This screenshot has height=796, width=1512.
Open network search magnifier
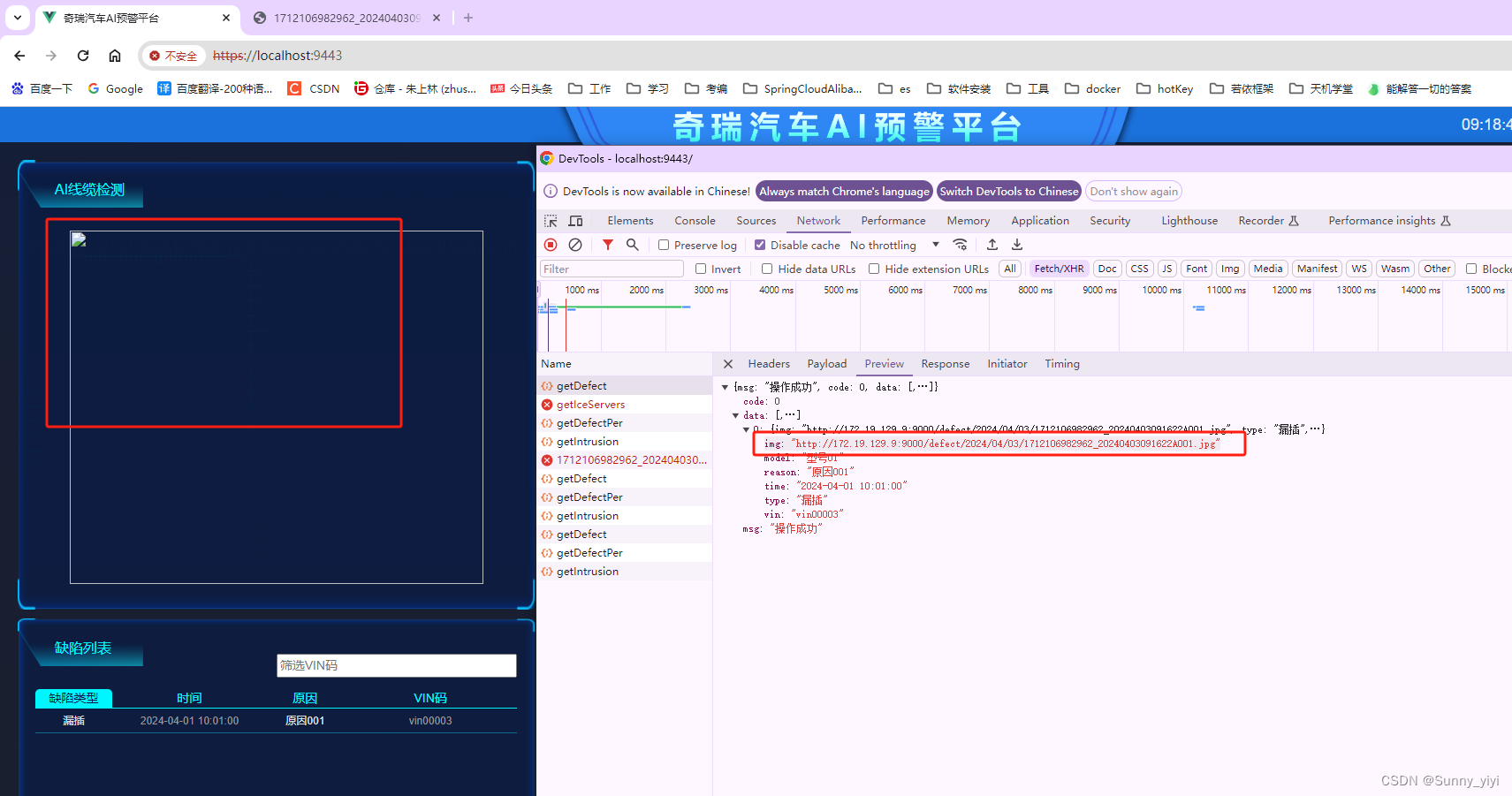coord(633,245)
